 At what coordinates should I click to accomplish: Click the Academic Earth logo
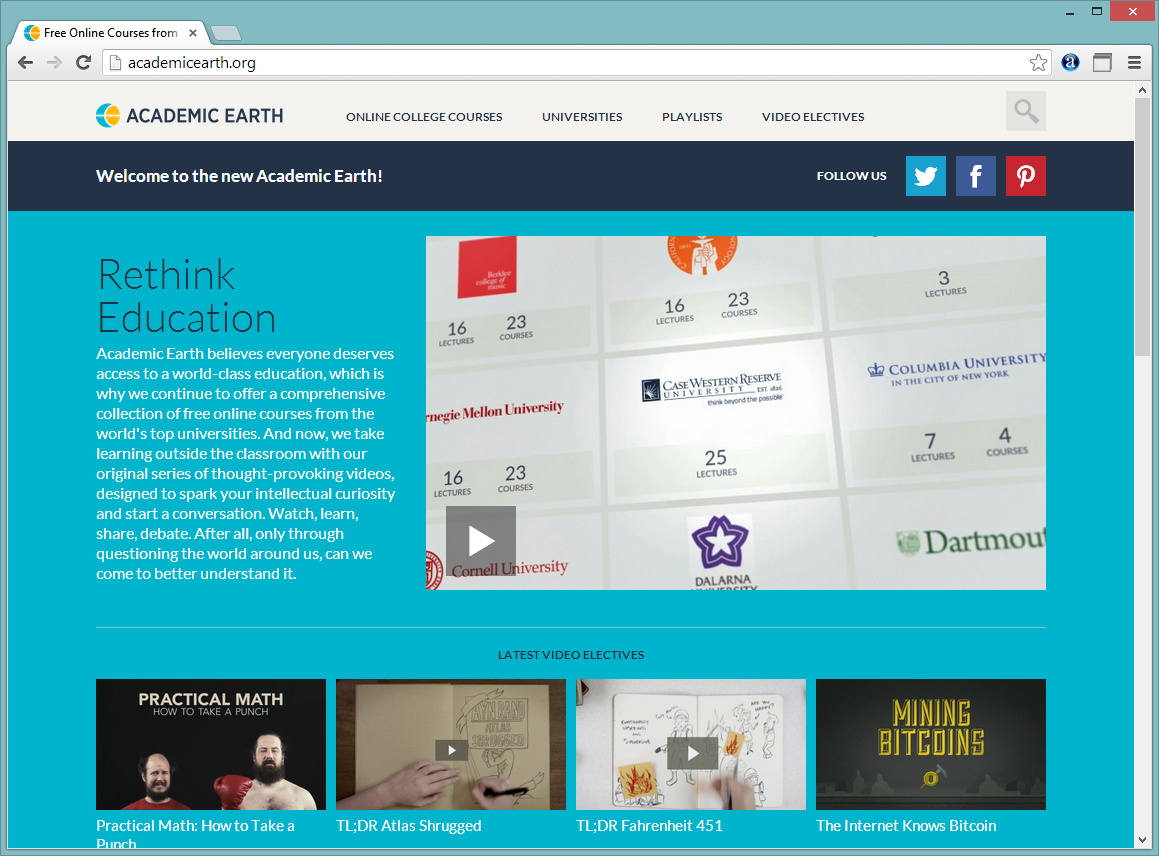pyautogui.click(x=189, y=115)
